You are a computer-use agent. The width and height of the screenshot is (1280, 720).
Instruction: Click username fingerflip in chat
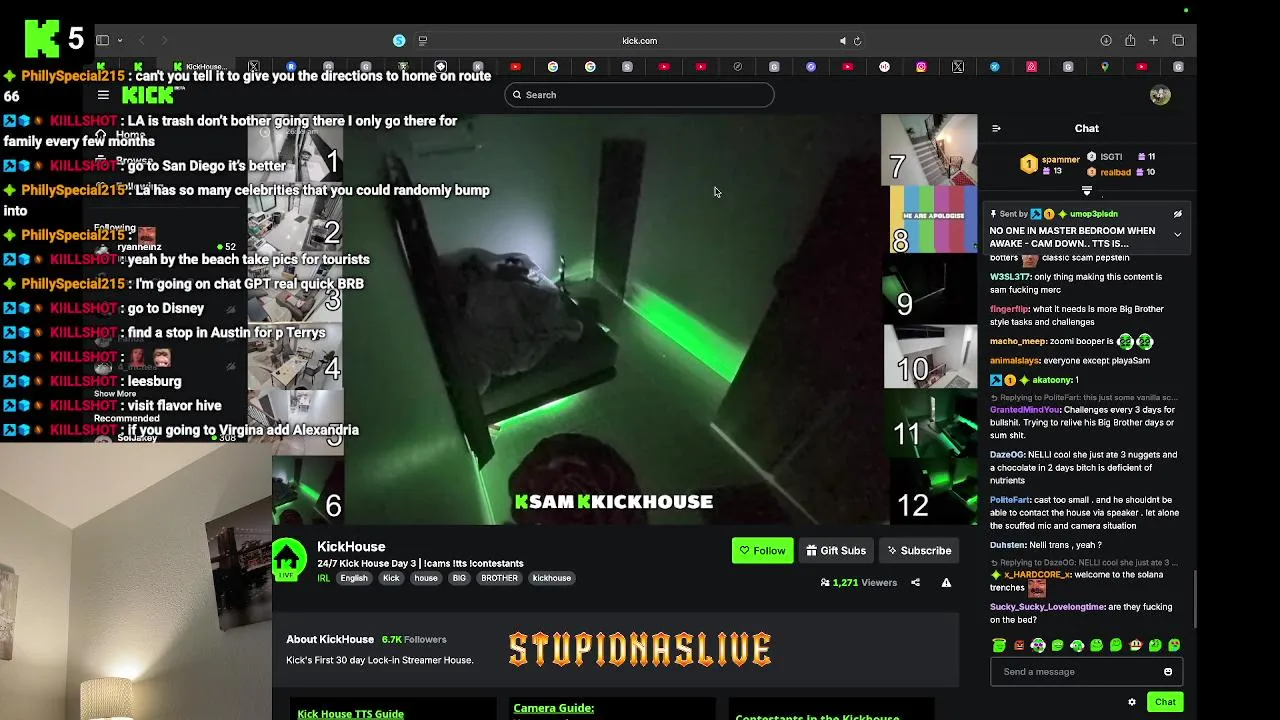click(1009, 309)
